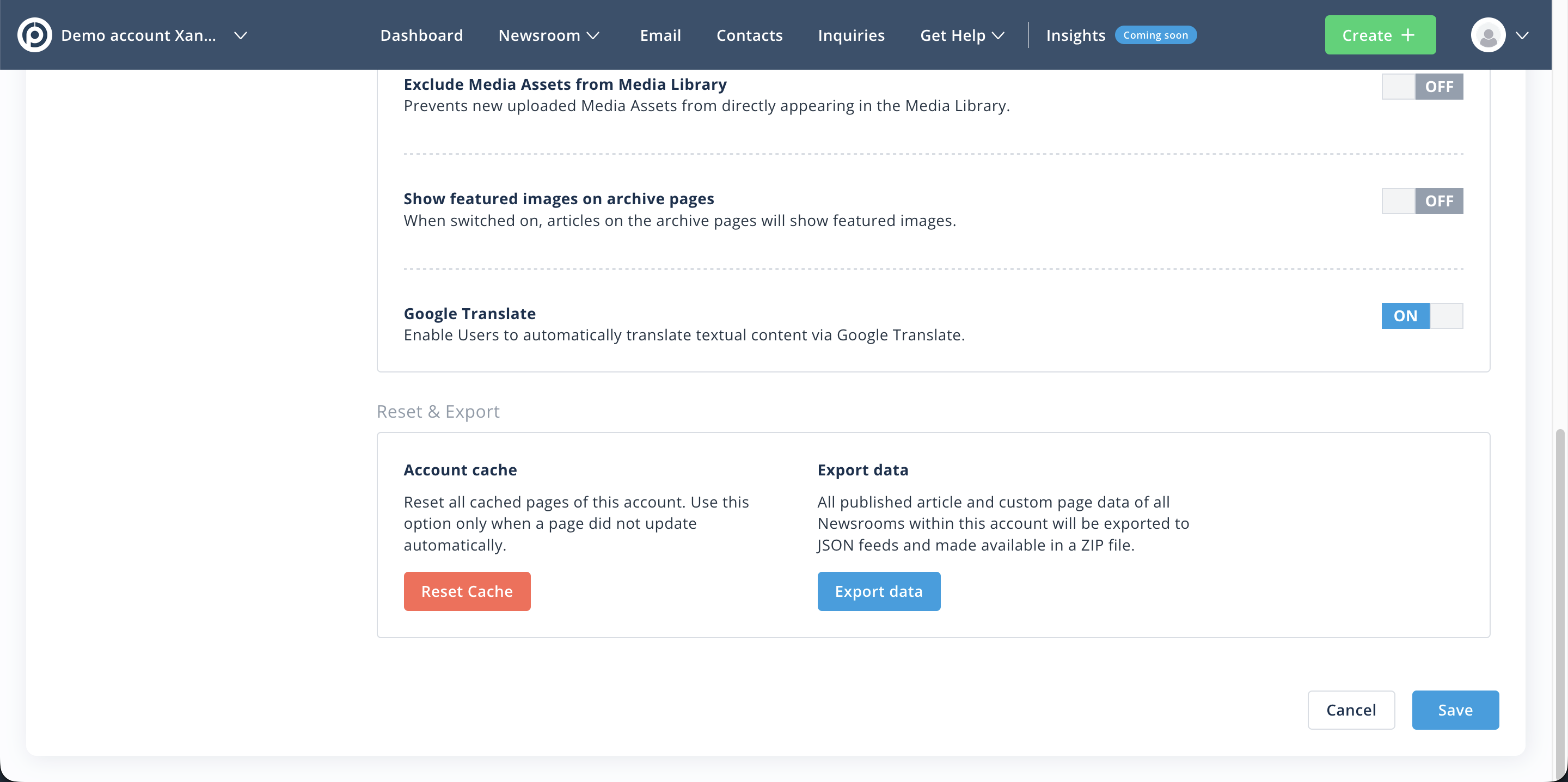1568x782 pixels.
Task: Click the Reset & Export section heading
Action: (438, 412)
